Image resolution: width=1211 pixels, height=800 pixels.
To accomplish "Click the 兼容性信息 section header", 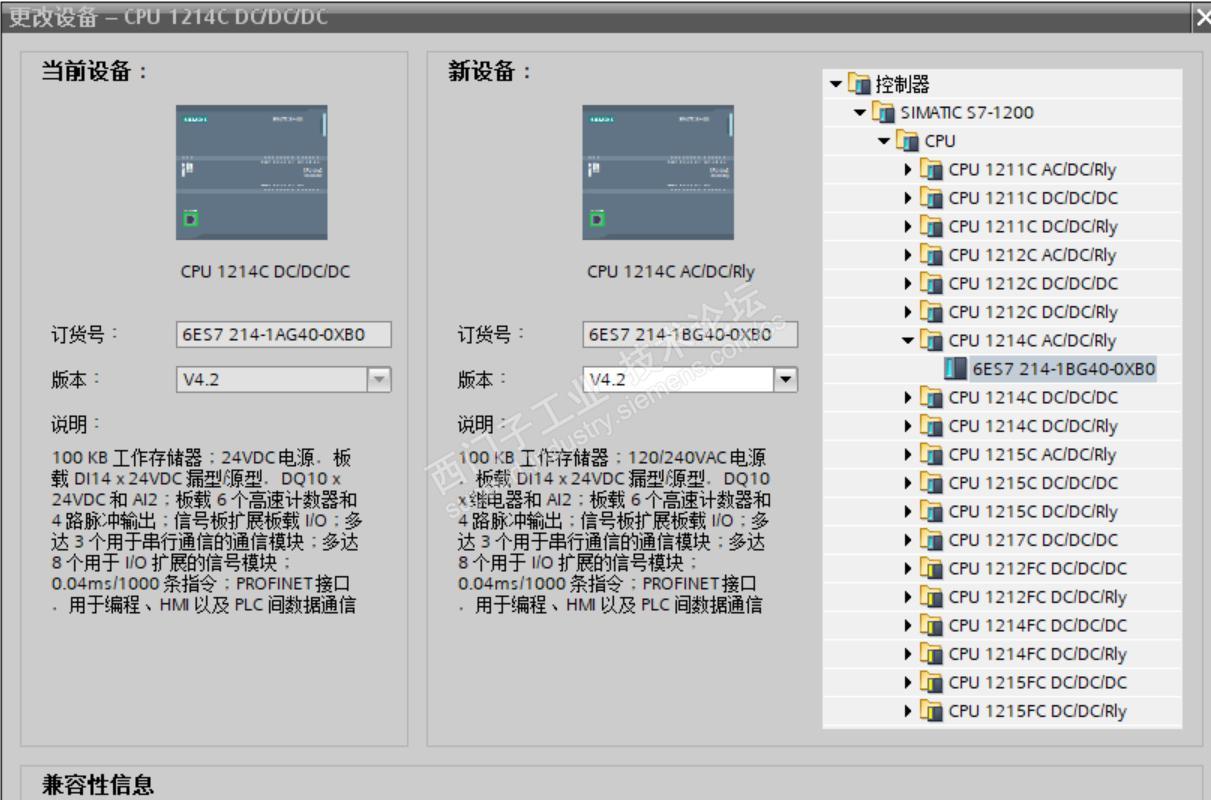I will (x=98, y=785).
